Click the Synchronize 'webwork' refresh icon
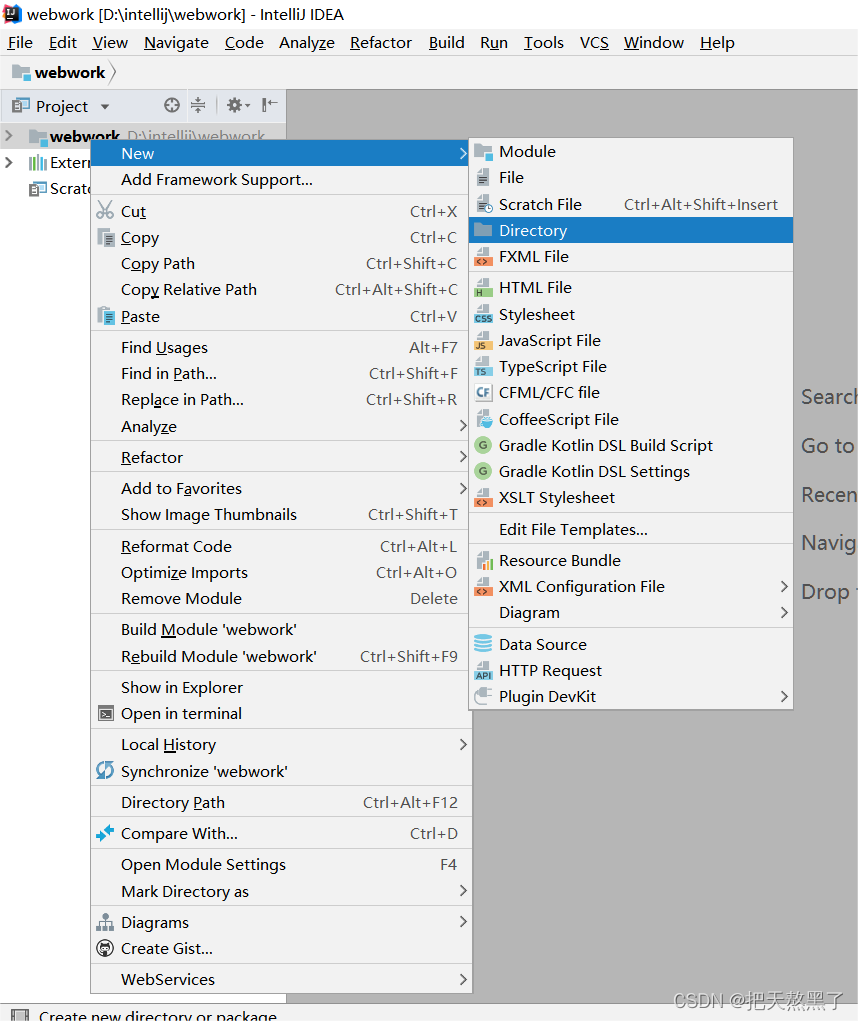The image size is (858, 1021). (x=105, y=770)
